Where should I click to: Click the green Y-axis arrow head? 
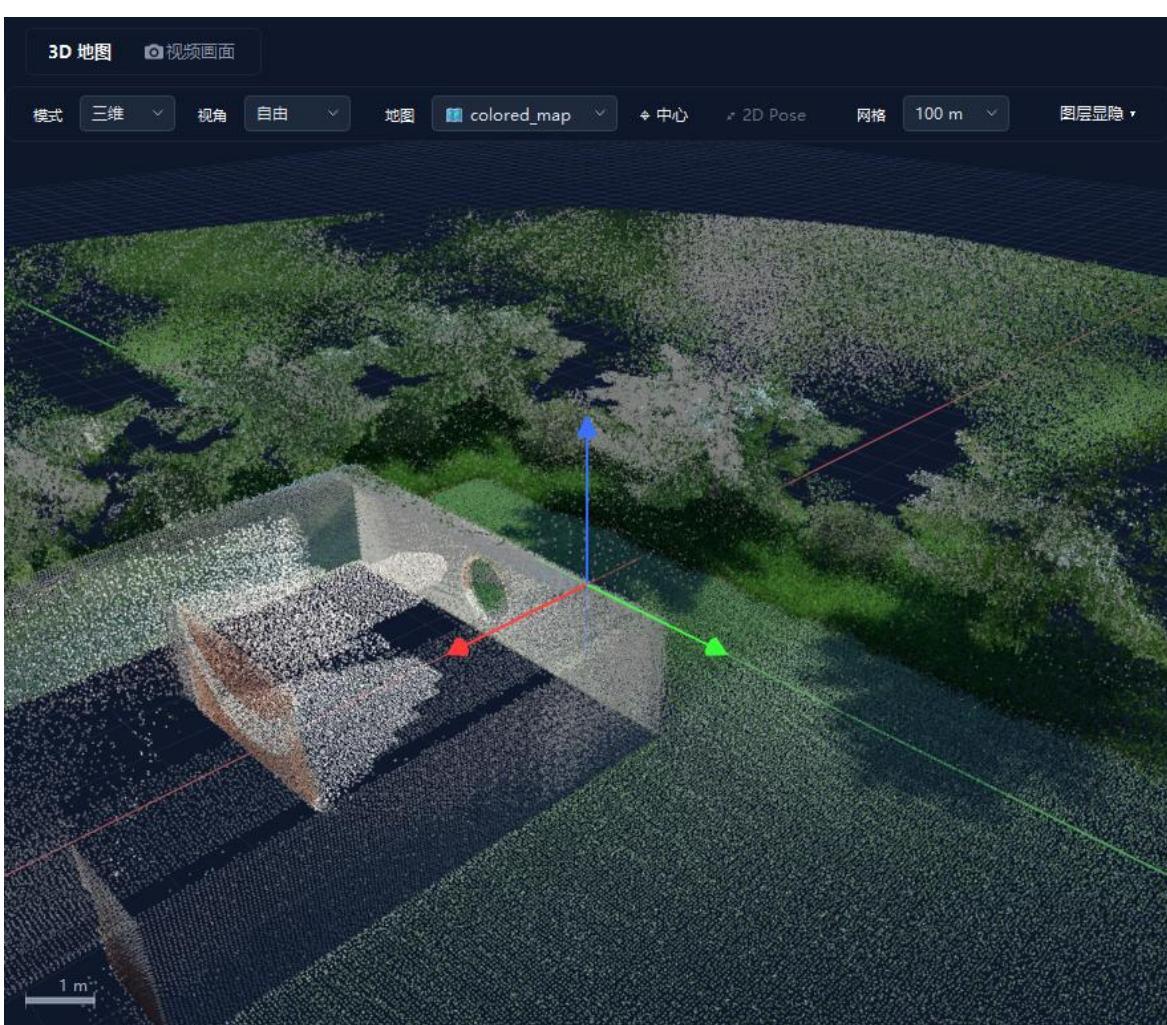coord(715,647)
